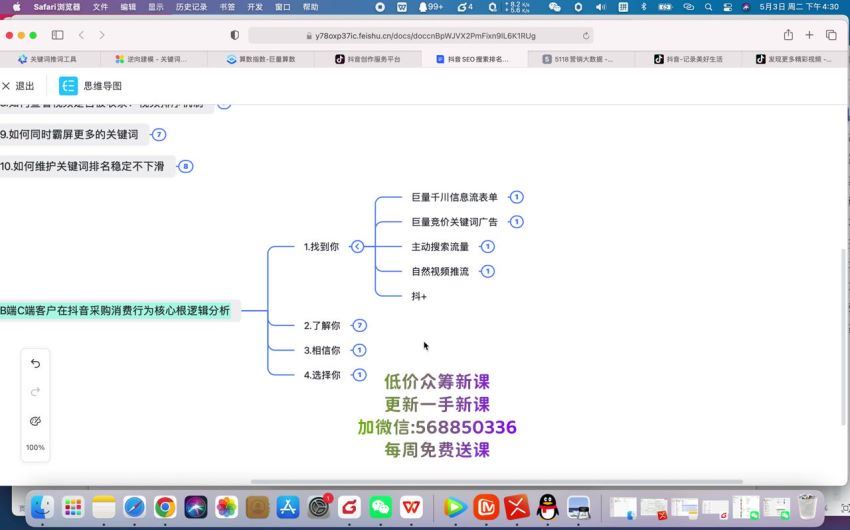Open App Store from the dock
Screen dimensions: 850x530
288,508
